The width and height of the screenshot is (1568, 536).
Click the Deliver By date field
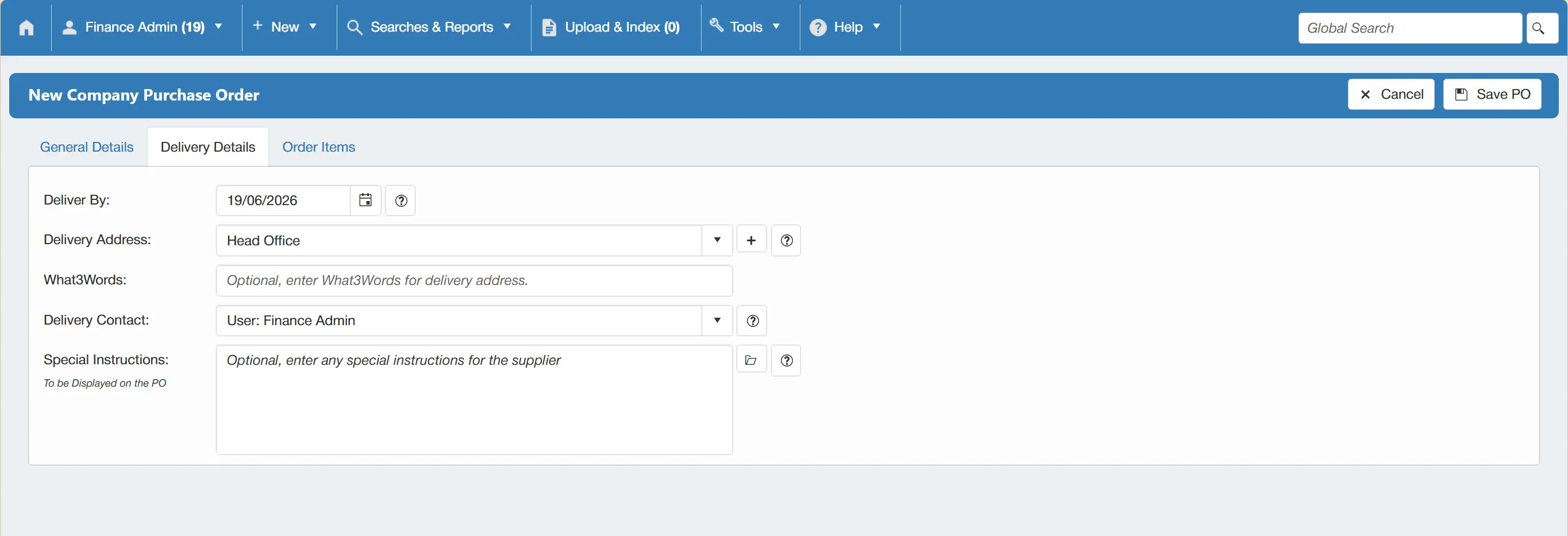tap(283, 200)
